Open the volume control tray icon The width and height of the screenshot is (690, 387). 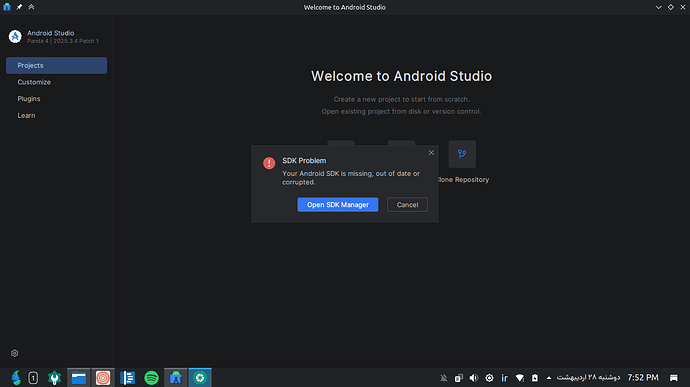474,378
